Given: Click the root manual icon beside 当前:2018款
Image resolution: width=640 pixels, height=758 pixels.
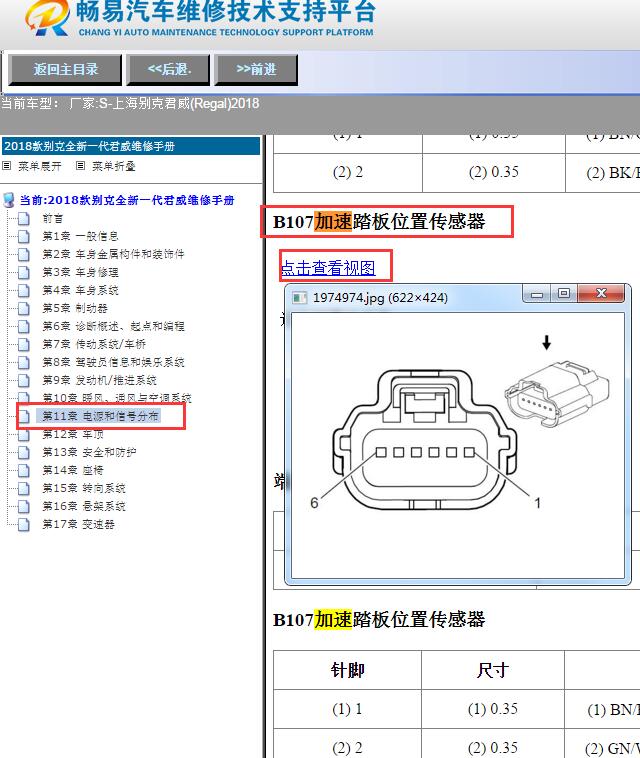Looking at the screenshot, I should pos(8,200).
